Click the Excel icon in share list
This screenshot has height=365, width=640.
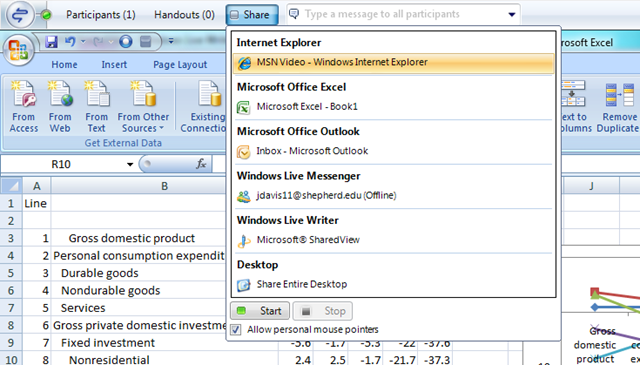point(243,107)
